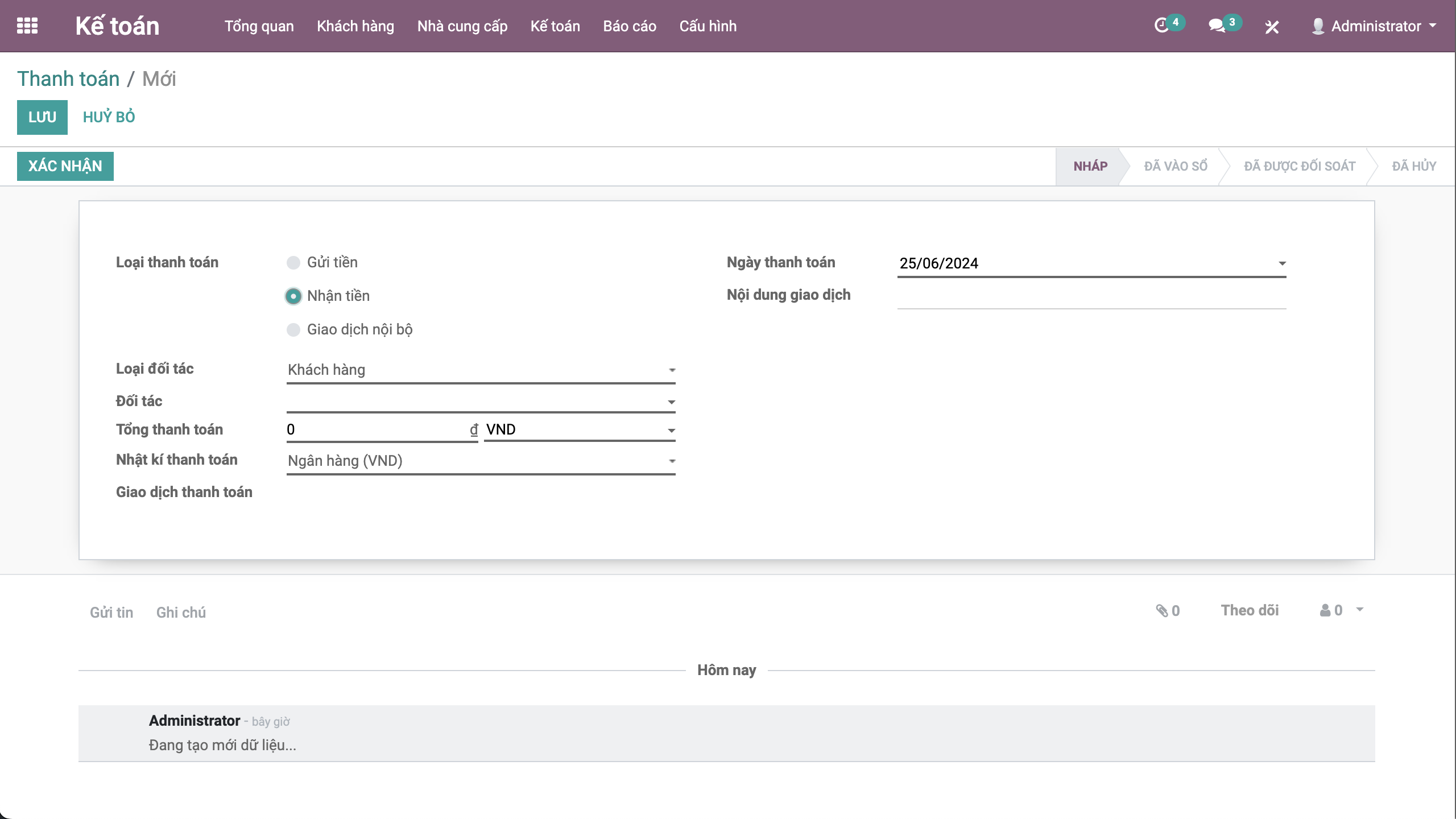Expand the Loại đối tác dropdown
The height and width of the screenshot is (819, 1456).
pyautogui.click(x=481, y=370)
